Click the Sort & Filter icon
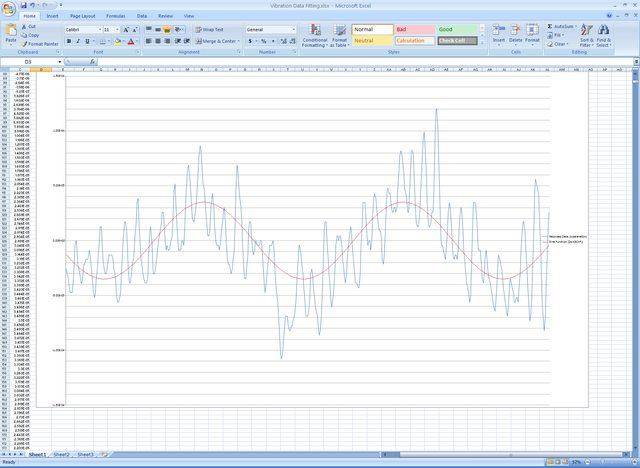This screenshot has height=468, width=640. click(586, 31)
